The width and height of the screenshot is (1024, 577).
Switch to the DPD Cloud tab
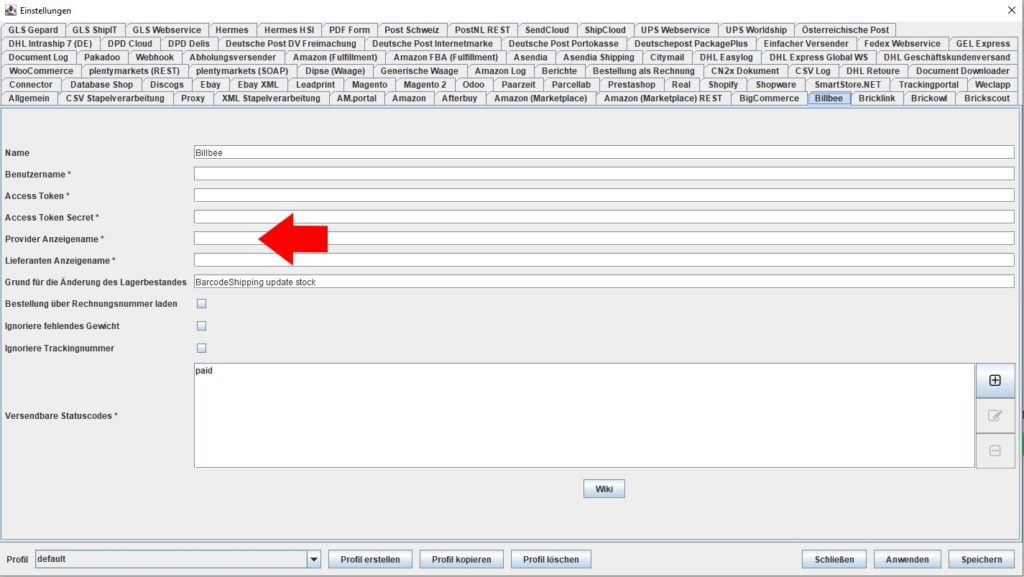pyautogui.click(x=129, y=43)
